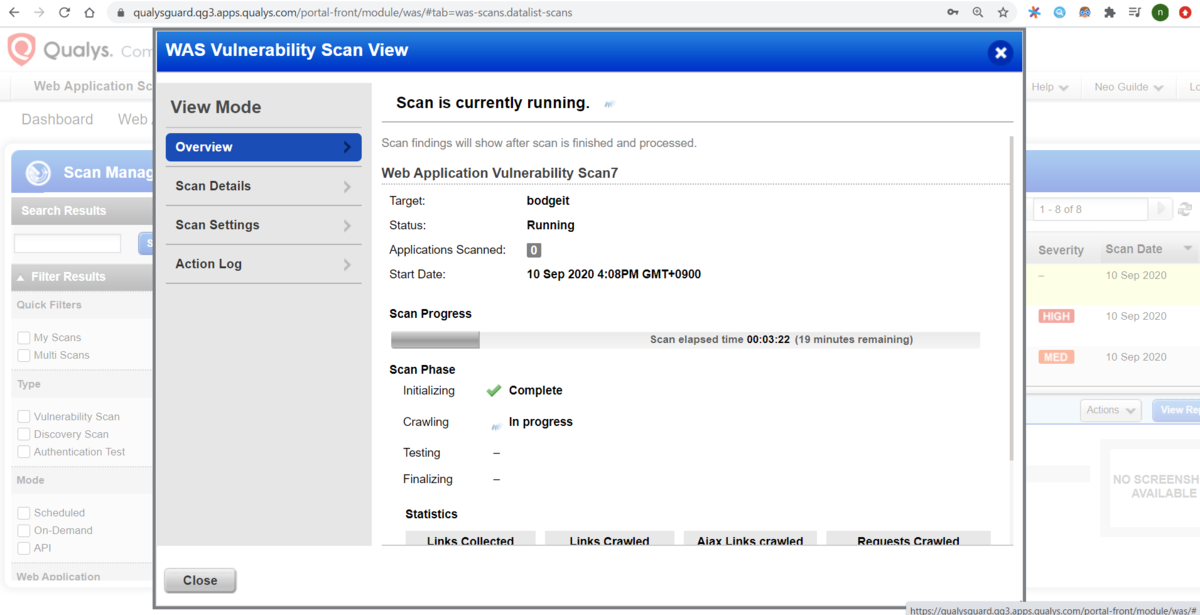Toggle the My Scans filter
Image resolution: width=1200 pixels, height=615 pixels.
click(x=24, y=338)
